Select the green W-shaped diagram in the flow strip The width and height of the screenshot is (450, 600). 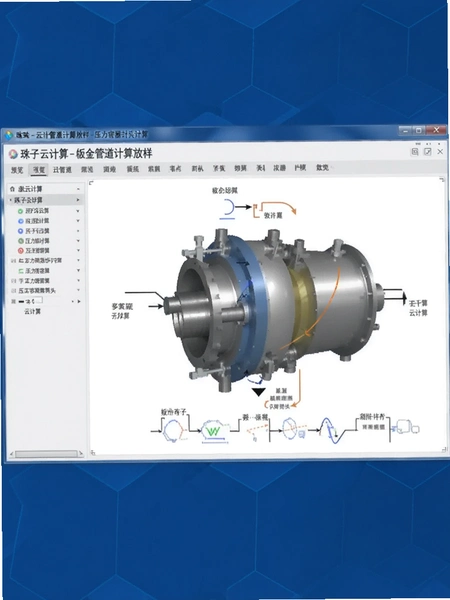[212, 431]
